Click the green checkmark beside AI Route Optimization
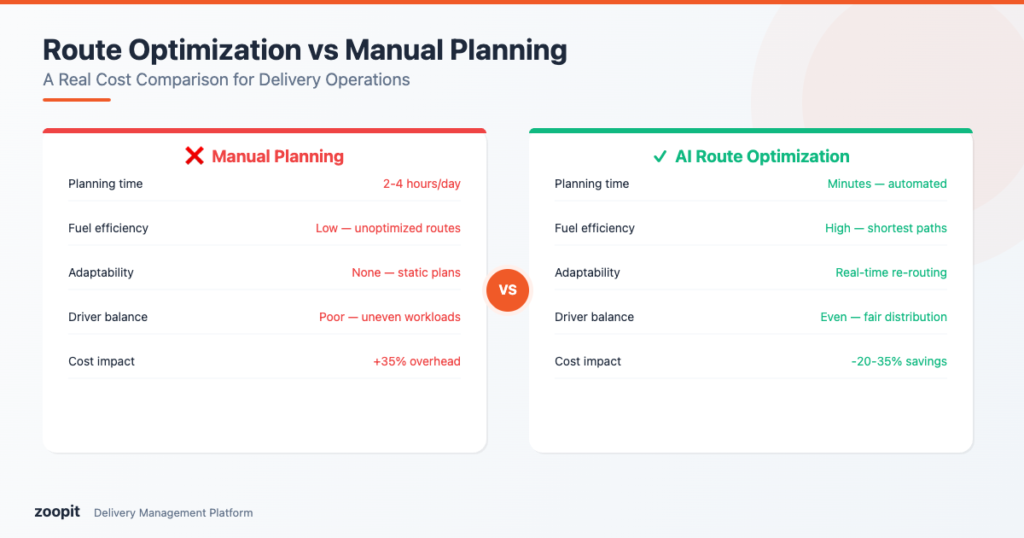 [659, 156]
